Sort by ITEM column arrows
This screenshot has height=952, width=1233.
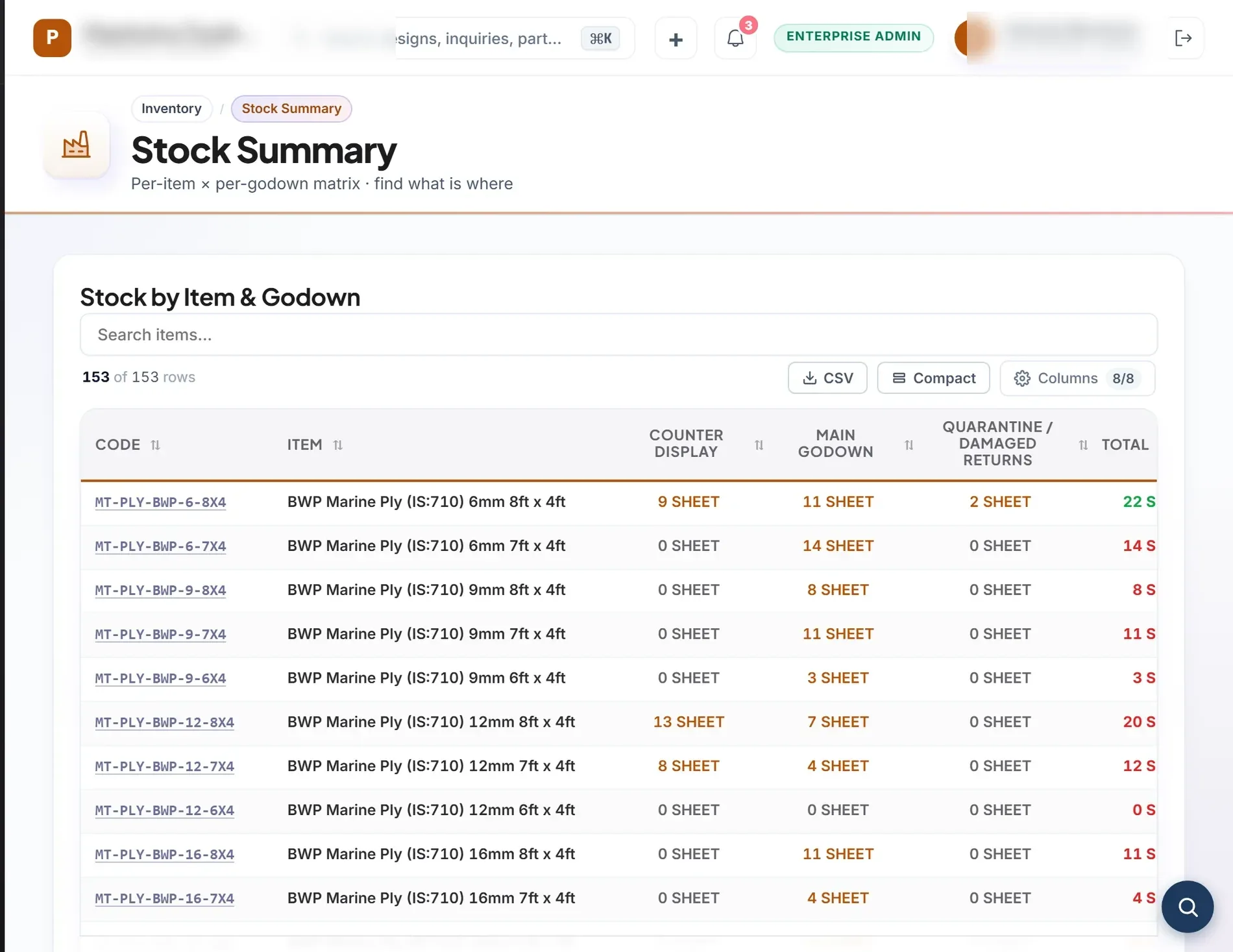tap(337, 445)
